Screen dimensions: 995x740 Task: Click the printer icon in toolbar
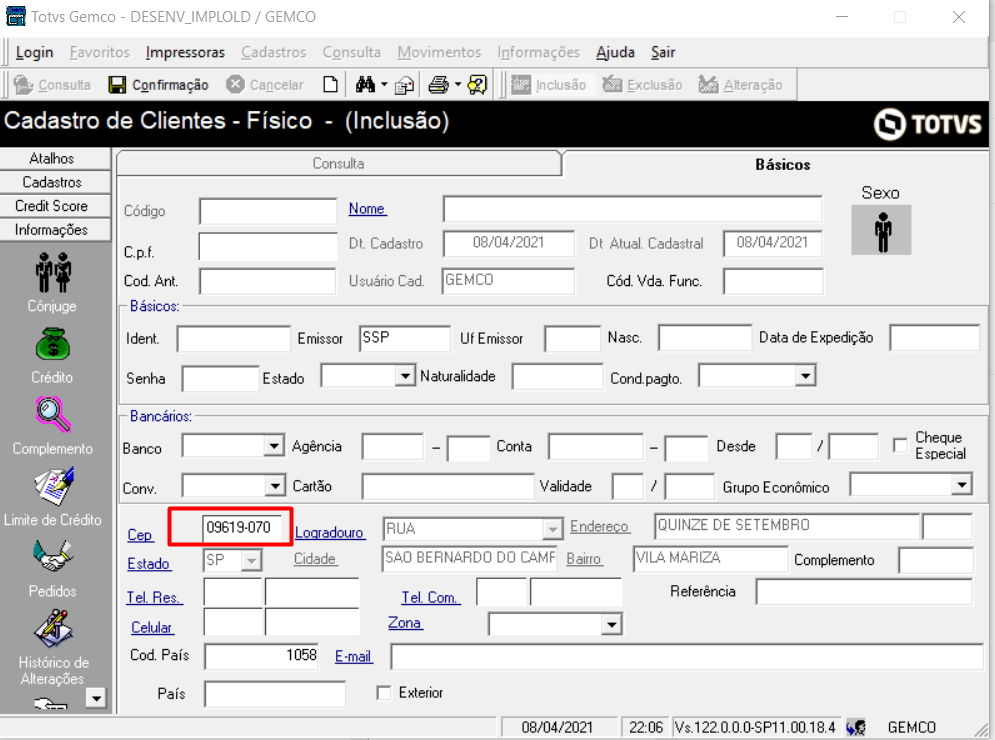pyautogui.click(x=438, y=84)
